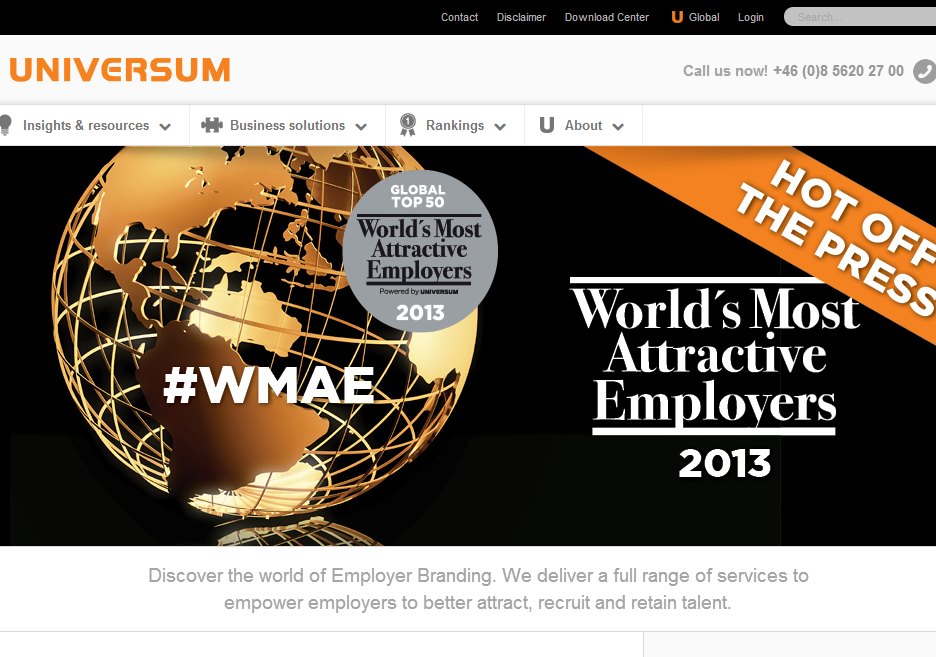Expand the About dropdown chevron

tap(618, 127)
